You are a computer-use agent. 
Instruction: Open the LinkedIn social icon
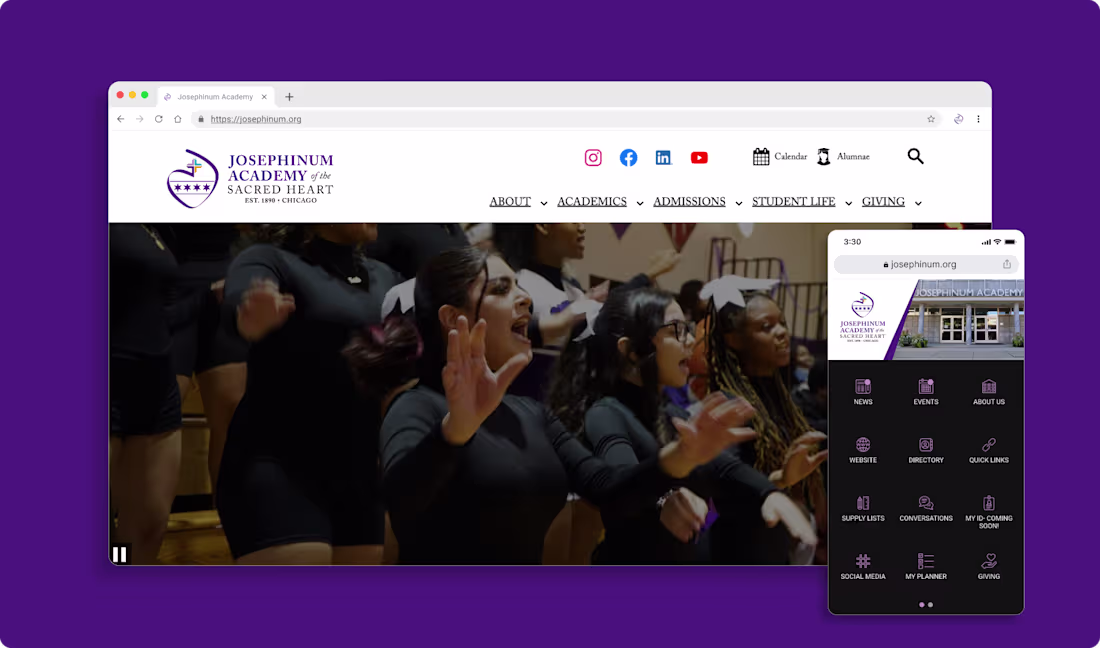tap(664, 158)
